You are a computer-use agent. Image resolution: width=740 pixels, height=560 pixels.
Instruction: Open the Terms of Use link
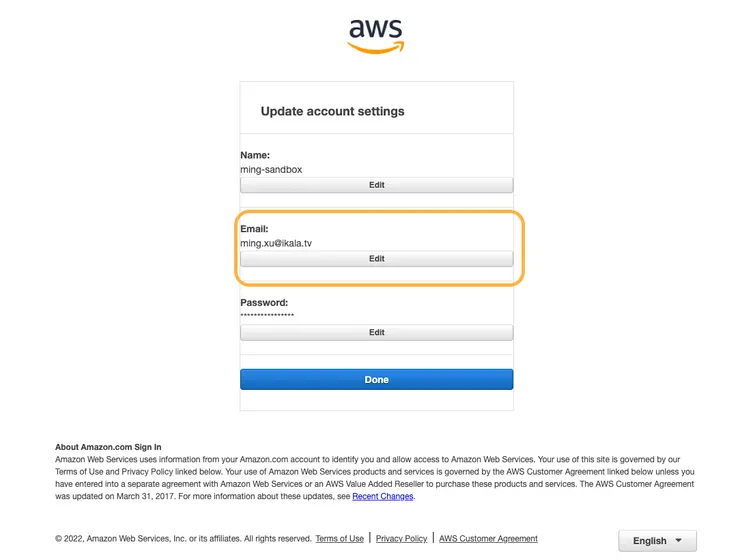pos(339,539)
